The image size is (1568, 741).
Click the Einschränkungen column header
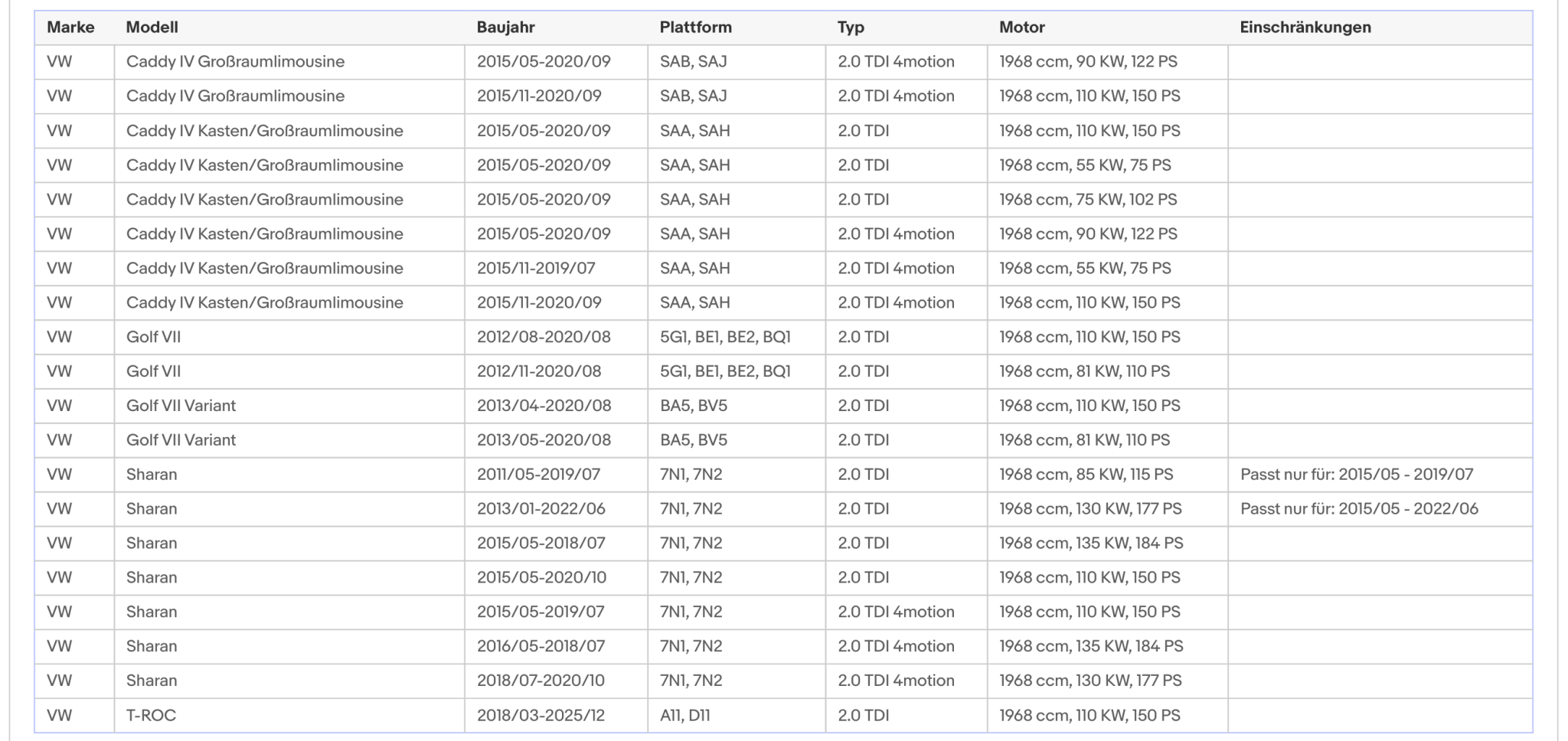coord(1305,28)
